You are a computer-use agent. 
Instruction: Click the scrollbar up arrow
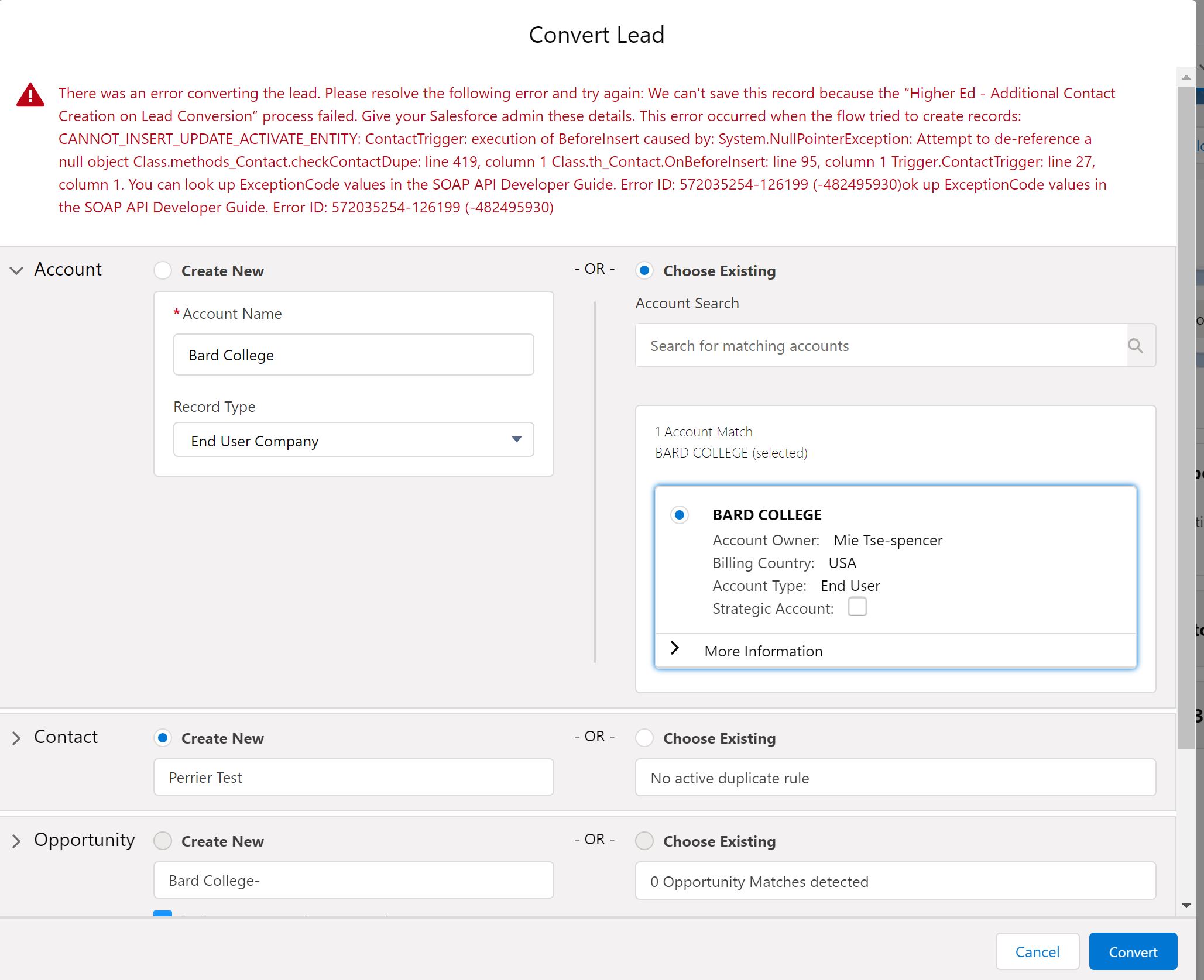click(x=1186, y=77)
